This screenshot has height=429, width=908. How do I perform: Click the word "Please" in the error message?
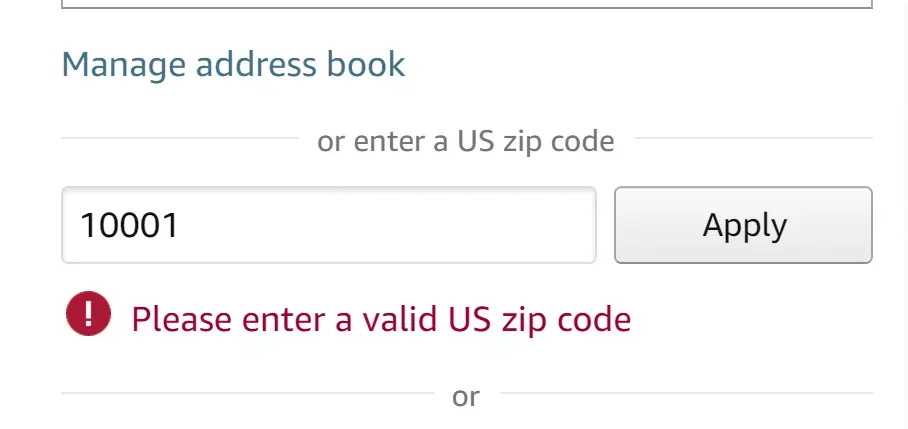182,319
